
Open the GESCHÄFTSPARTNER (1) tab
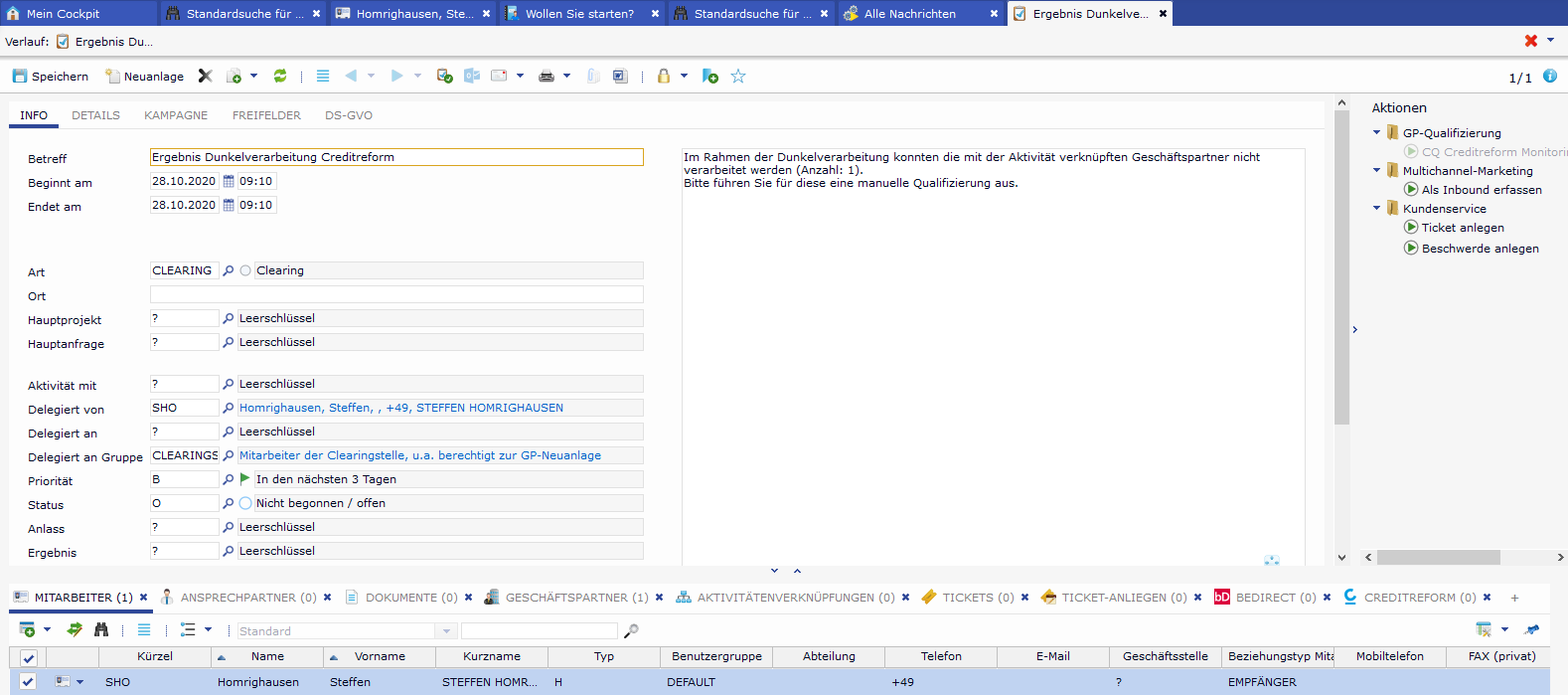click(576, 598)
